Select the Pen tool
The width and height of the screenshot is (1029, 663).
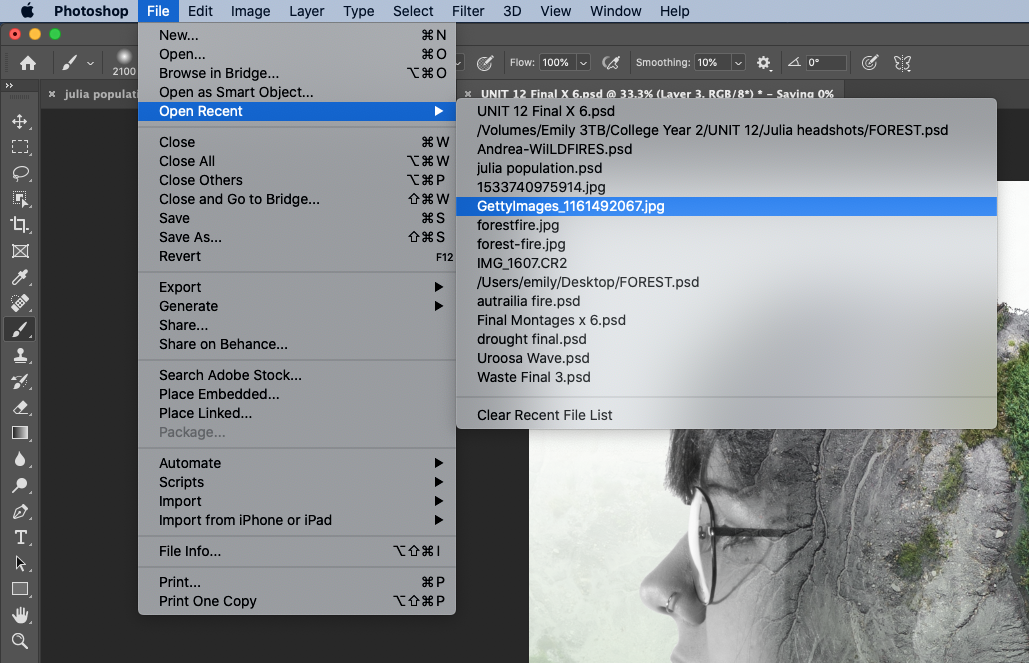click(x=20, y=511)
